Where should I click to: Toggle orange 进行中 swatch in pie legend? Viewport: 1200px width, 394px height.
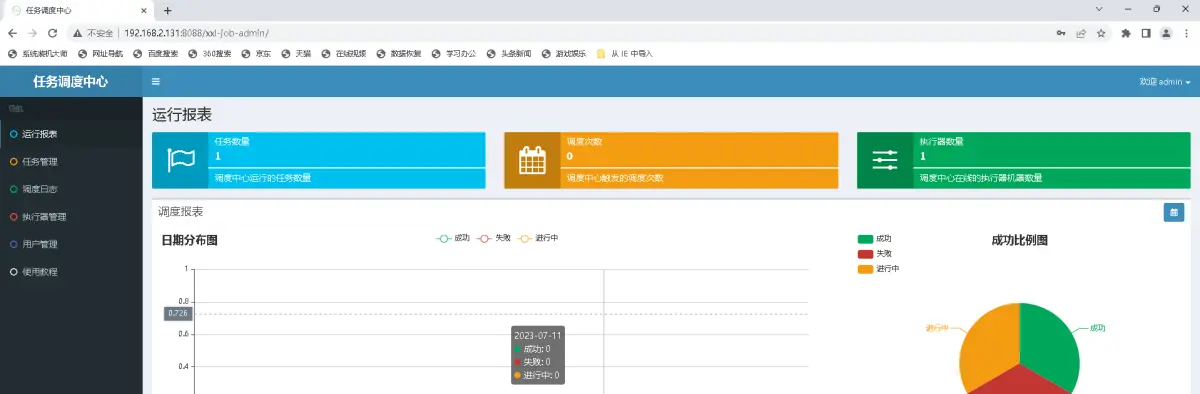[865, 269]
